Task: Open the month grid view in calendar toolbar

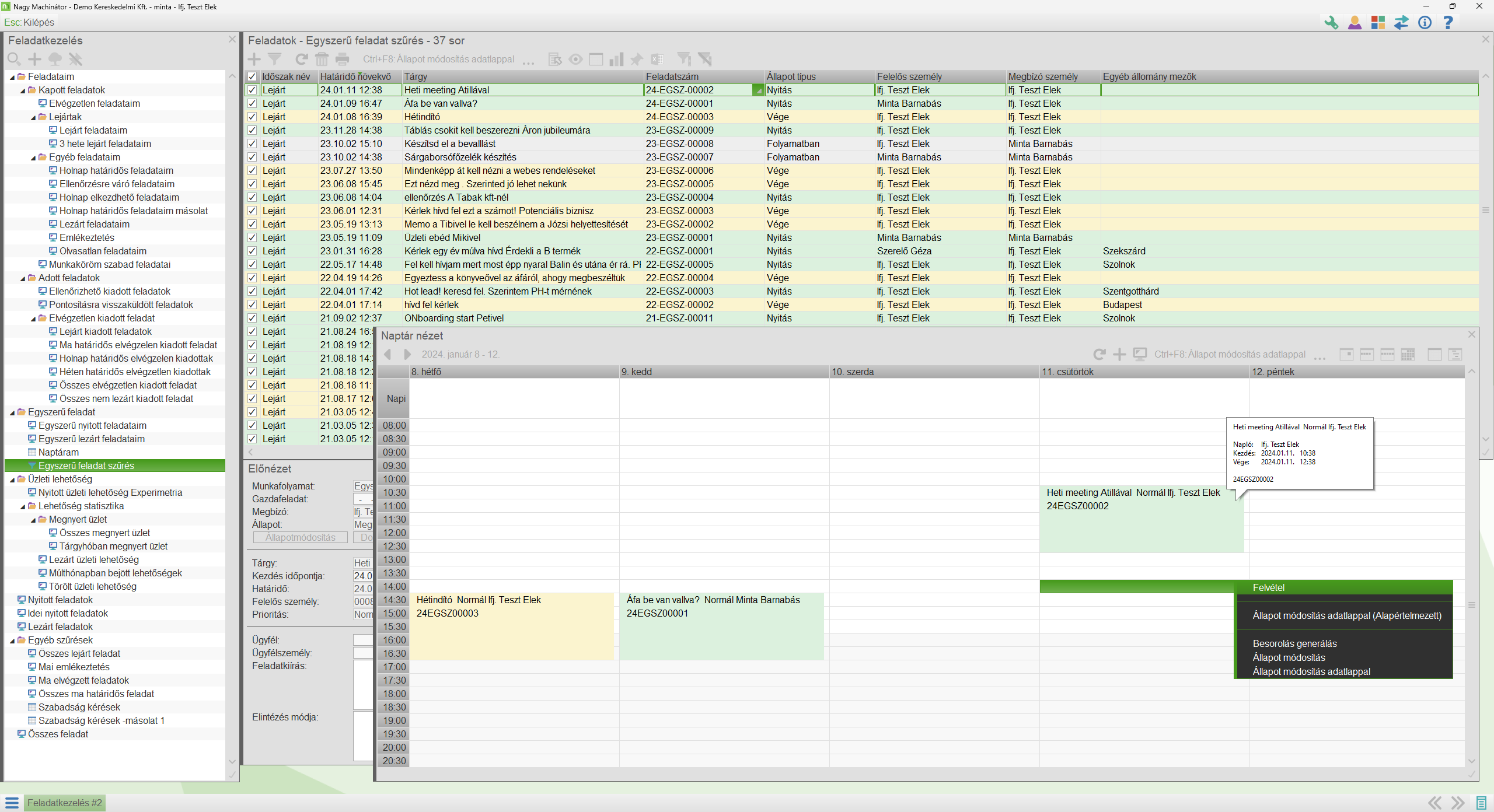Action: click(x=1408, y=354)
